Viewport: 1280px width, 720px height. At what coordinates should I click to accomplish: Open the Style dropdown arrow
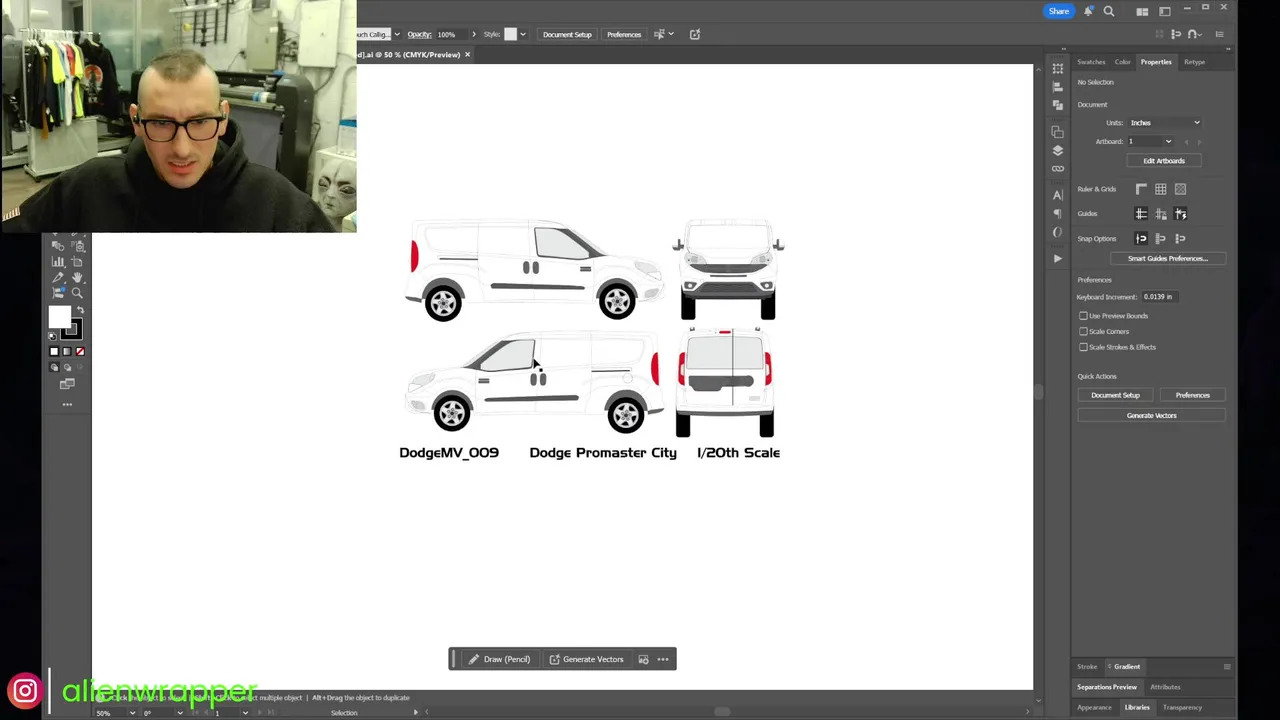point(522,35)
